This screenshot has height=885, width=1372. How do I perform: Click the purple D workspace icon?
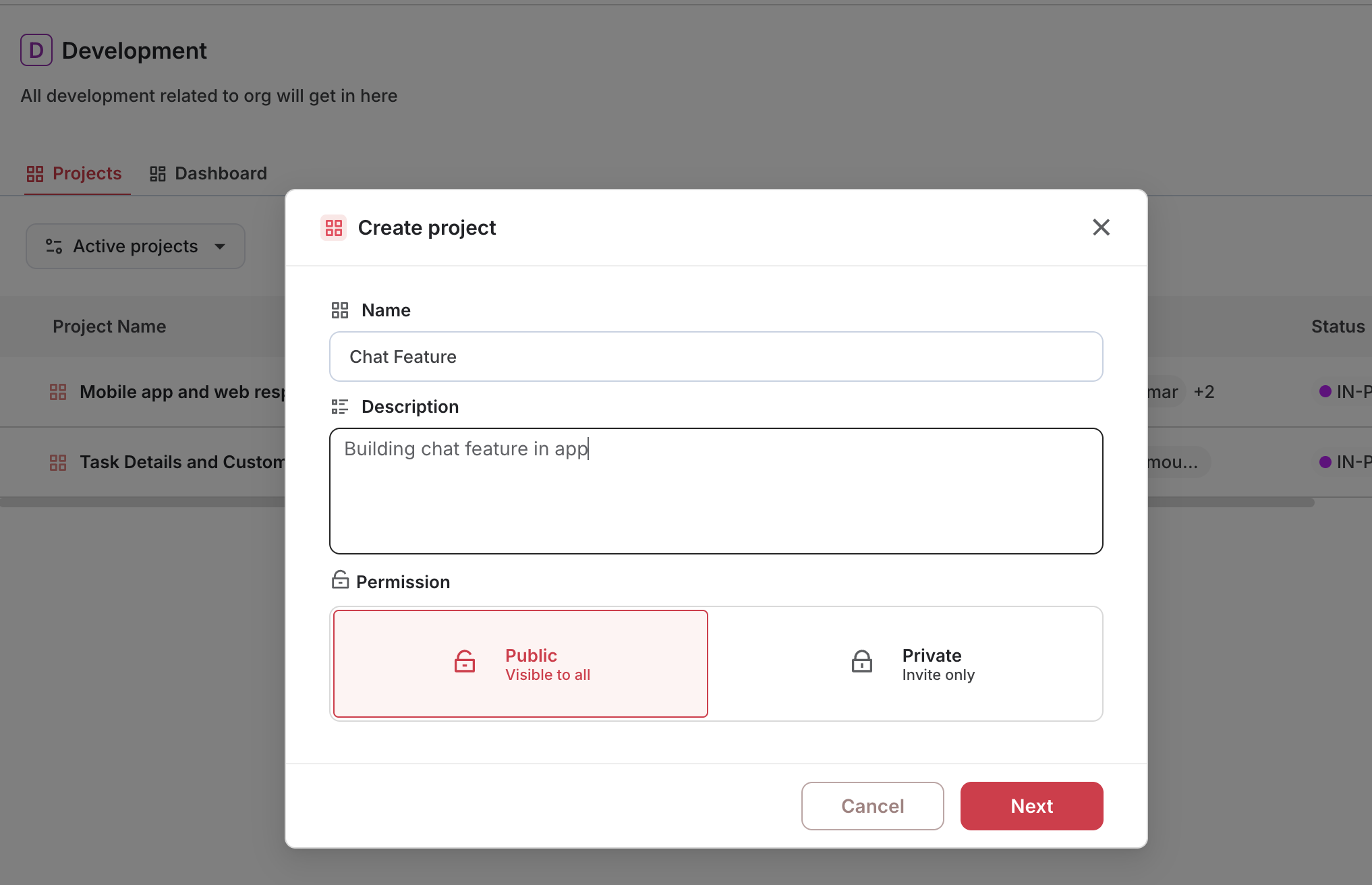pyautogui.click(x=36, y=51)
